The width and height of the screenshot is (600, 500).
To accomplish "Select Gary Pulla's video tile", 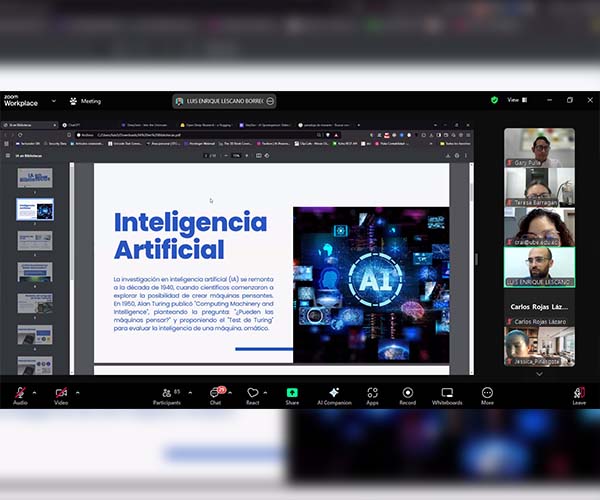I will coord(539,147).
